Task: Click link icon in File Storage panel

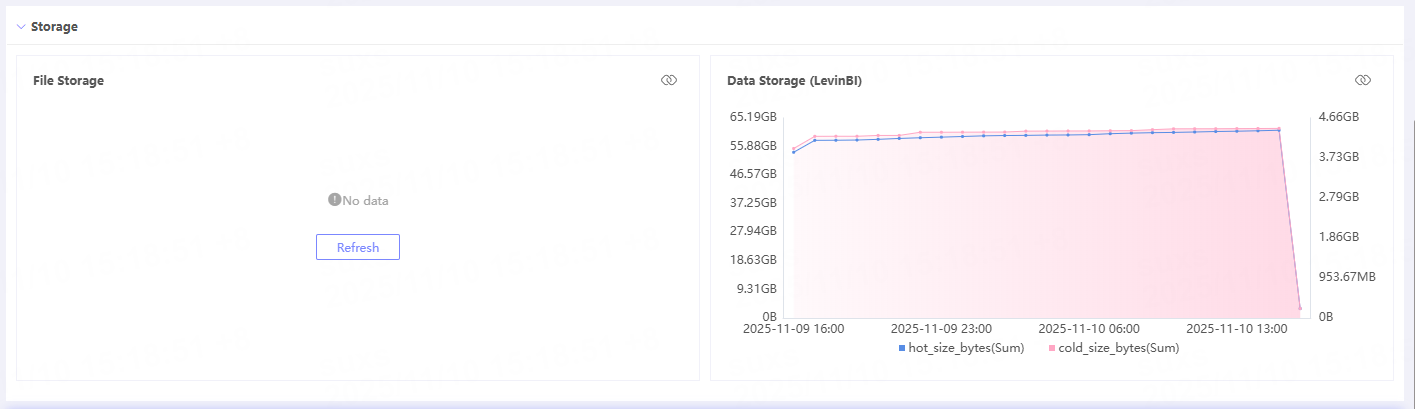Action: coord(669,80)
